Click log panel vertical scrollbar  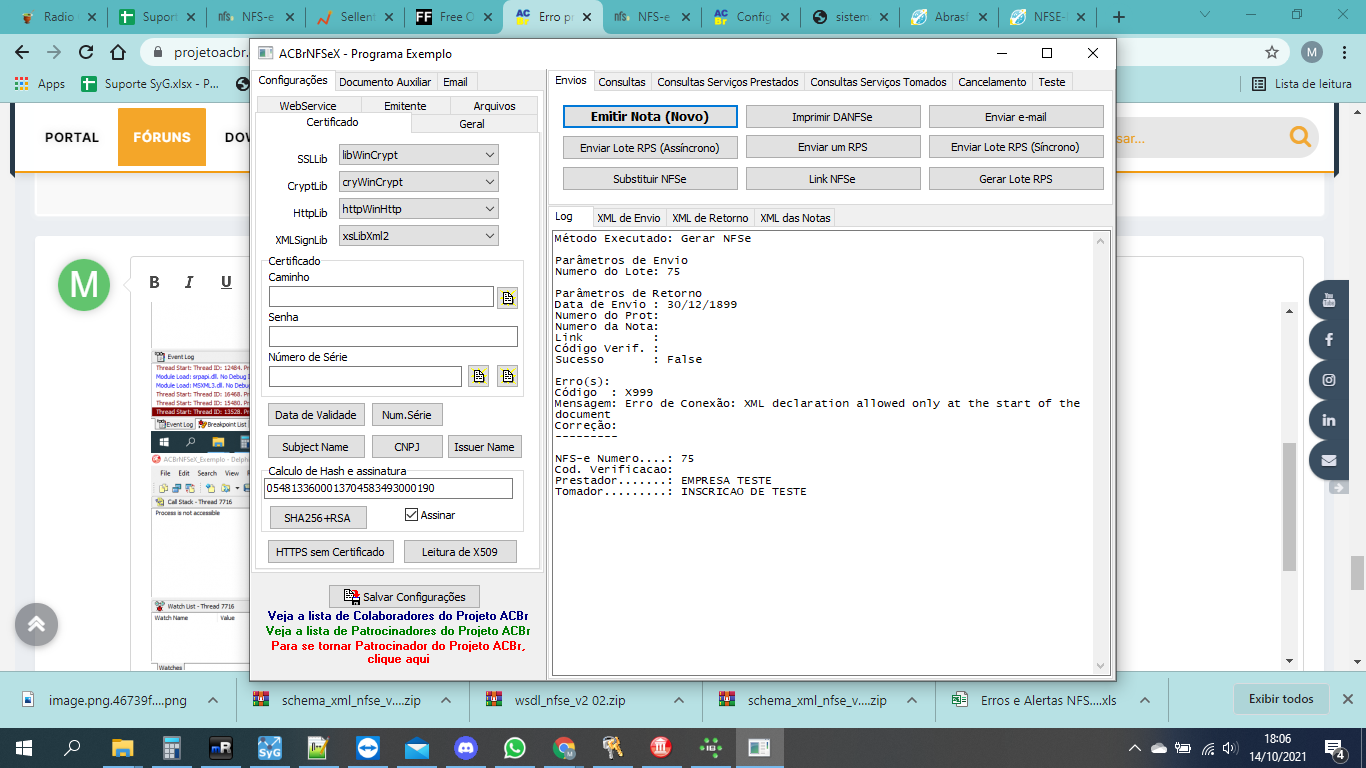pyautogui.click(x=1101, y=452)
